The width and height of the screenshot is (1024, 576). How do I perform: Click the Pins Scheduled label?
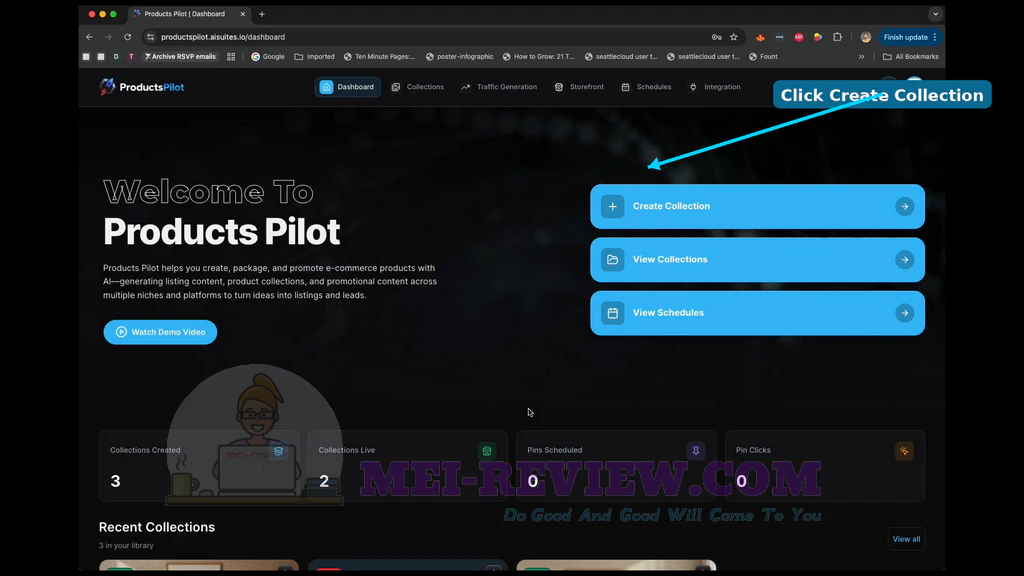pos(554,450)
